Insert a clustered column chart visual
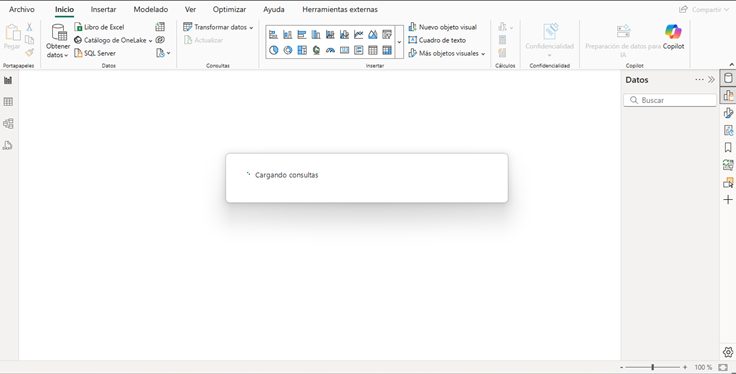 [x=316, y=34]
